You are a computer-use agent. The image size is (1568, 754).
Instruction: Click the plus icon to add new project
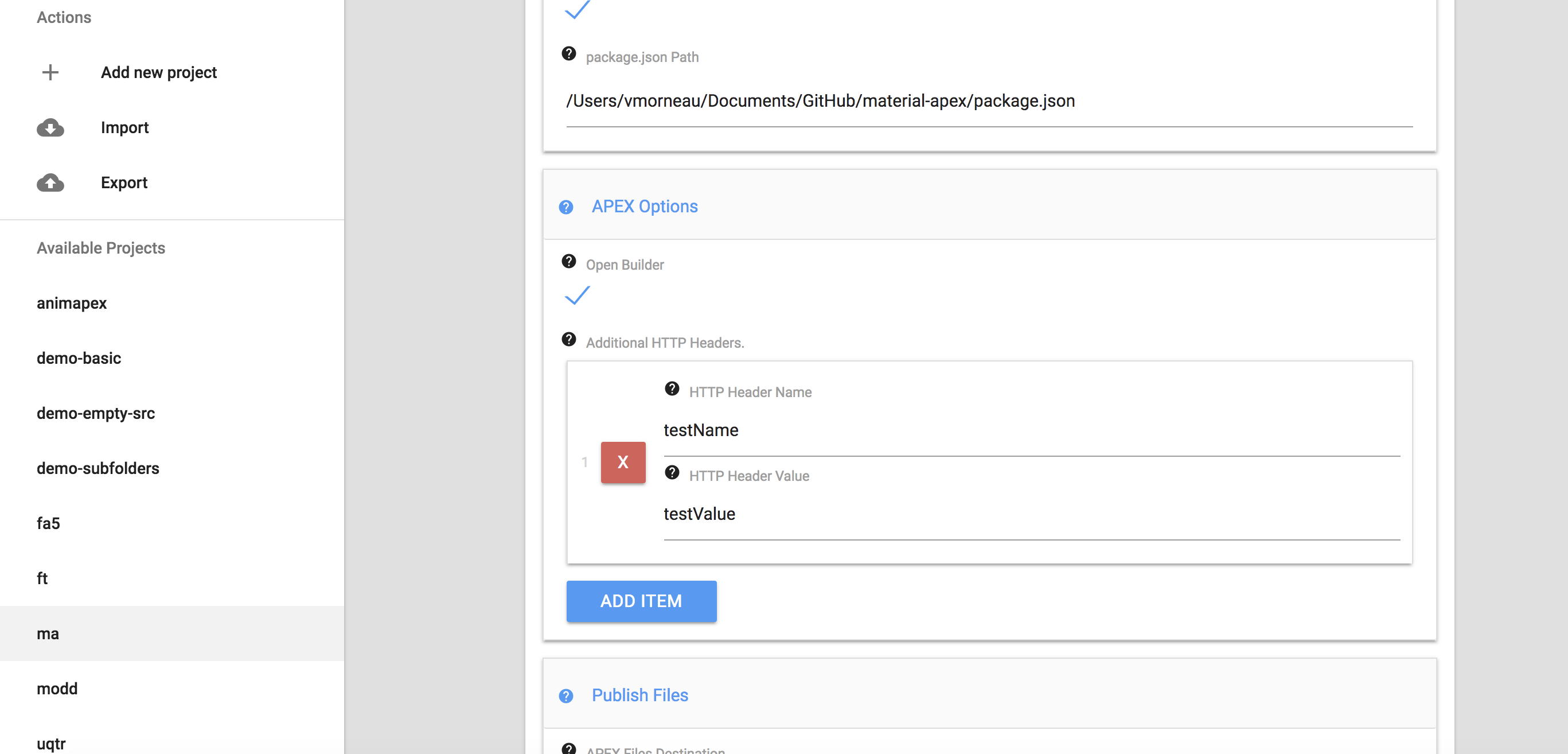50,72
